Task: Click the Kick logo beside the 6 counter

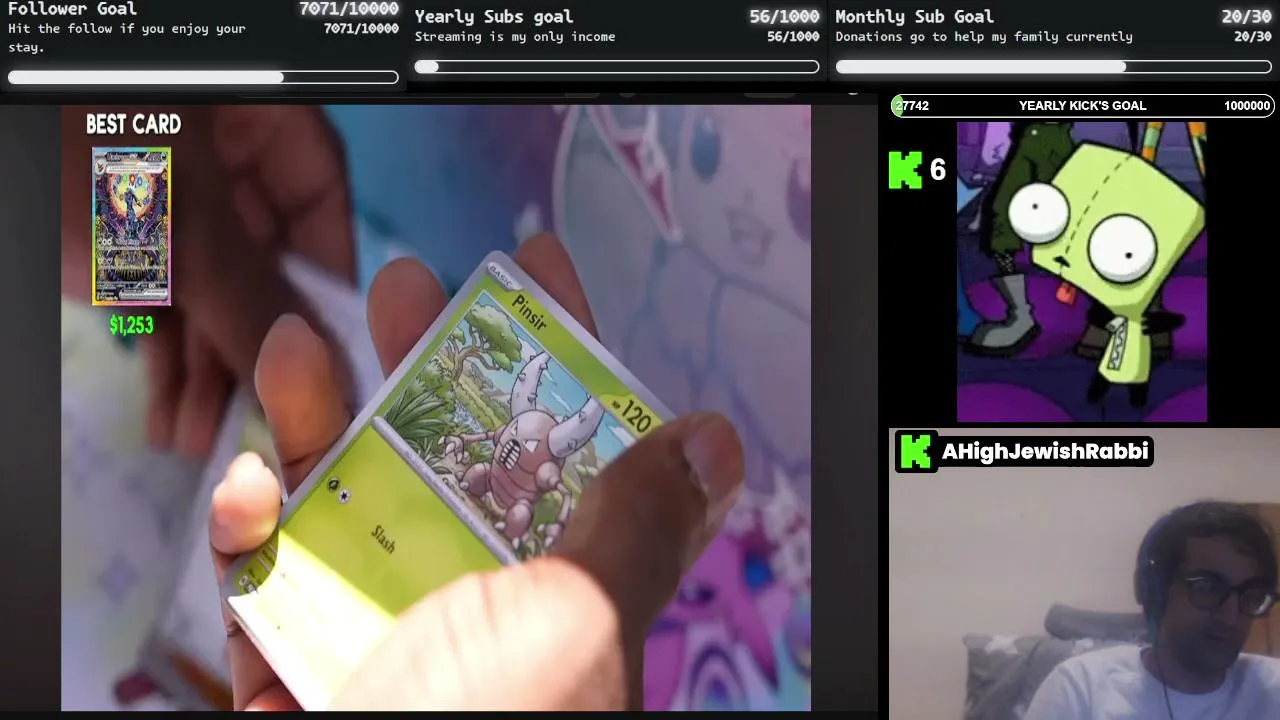Action: click(x=905, y=170)
